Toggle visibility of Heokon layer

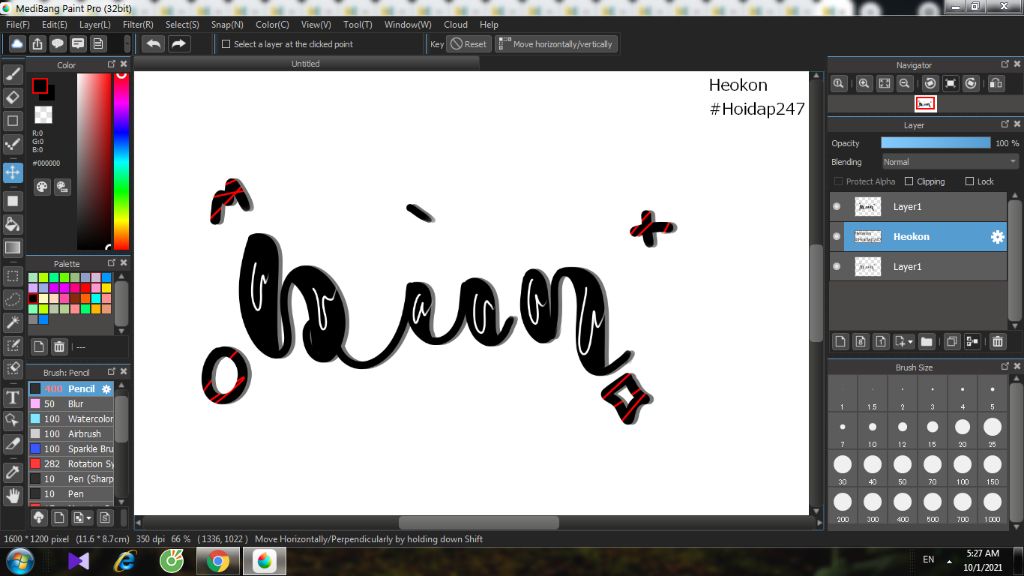coord(837,236)
